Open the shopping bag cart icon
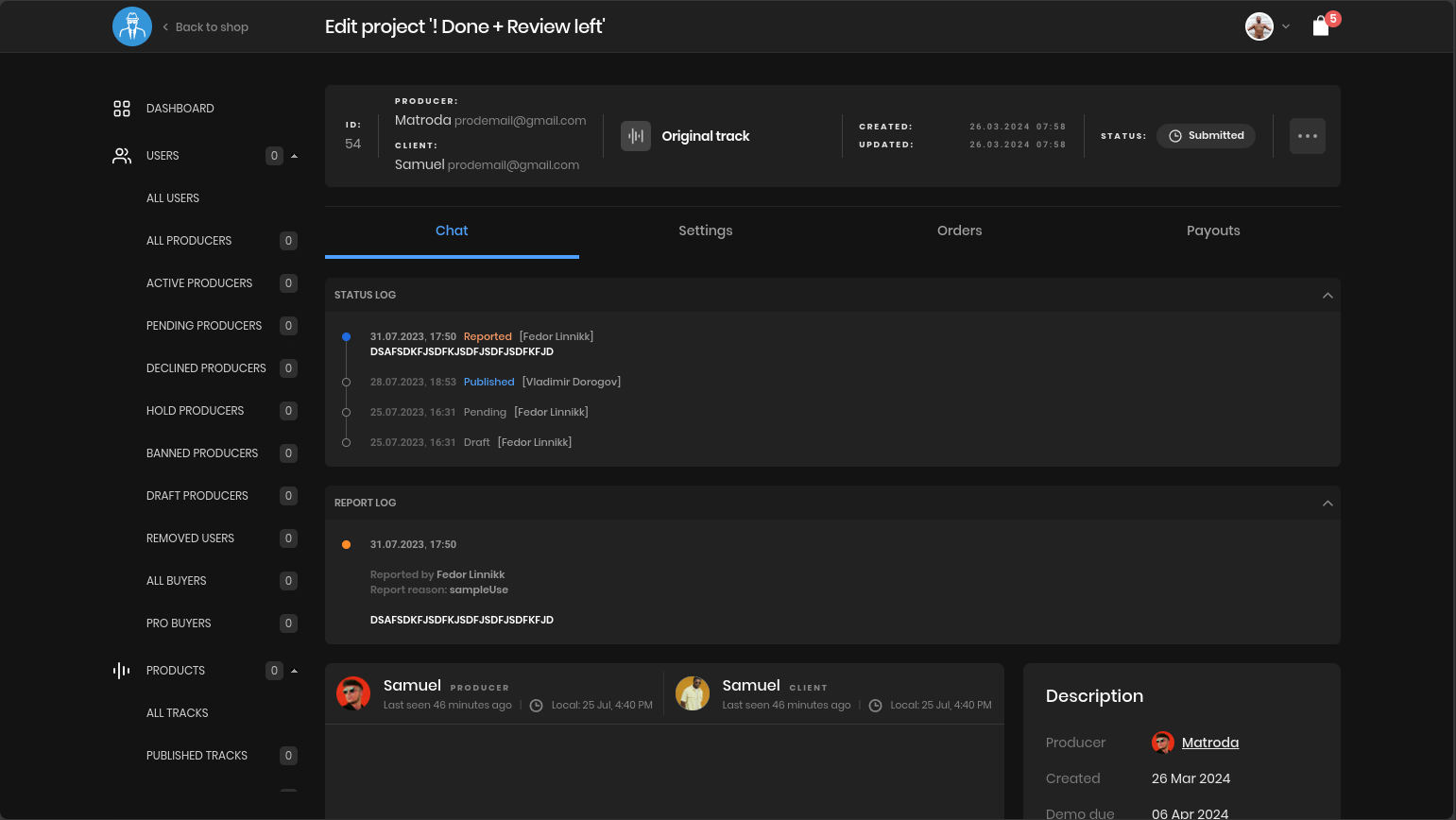 (x=1321, y=26)
